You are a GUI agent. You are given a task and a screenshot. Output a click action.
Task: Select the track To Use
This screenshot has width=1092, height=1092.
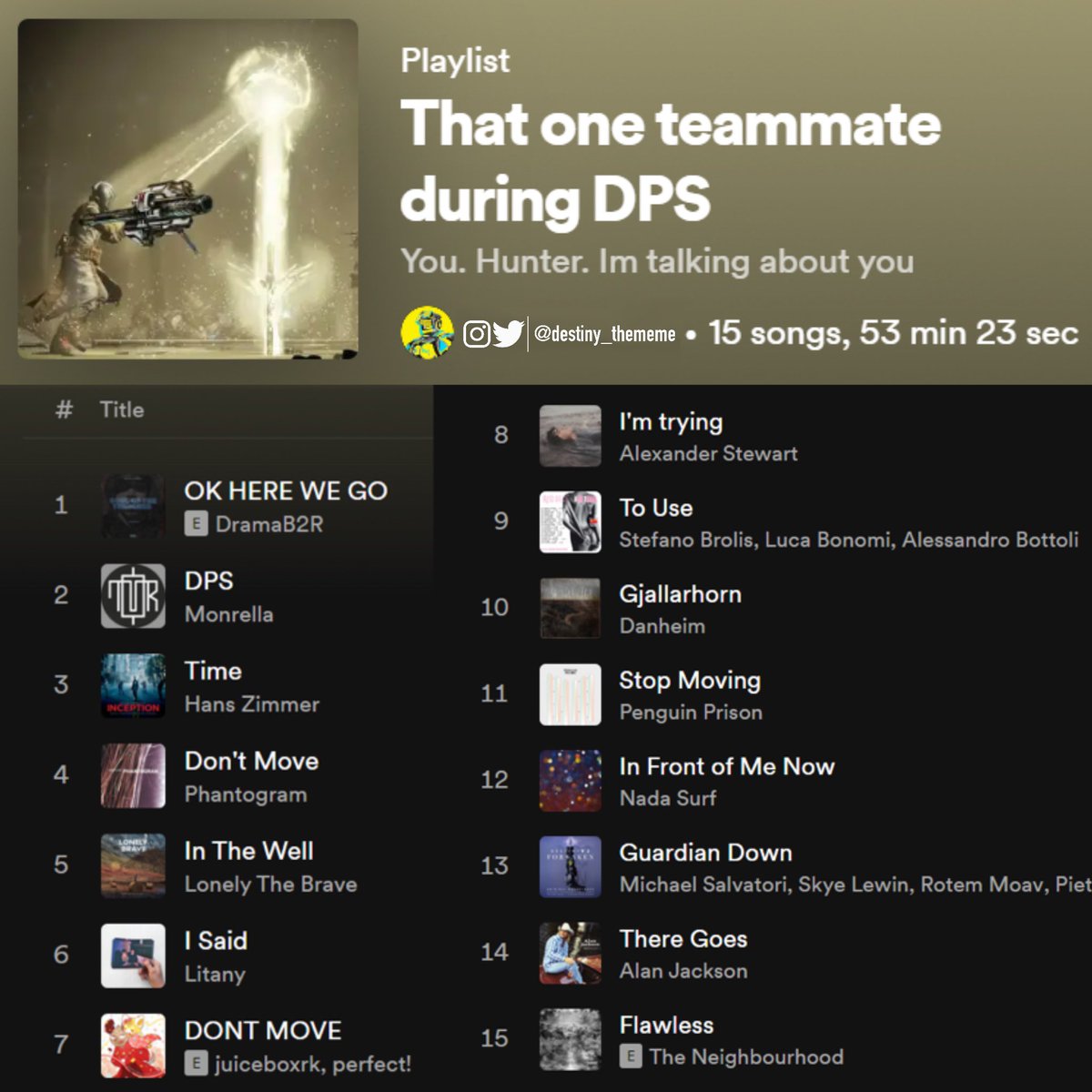655,508
